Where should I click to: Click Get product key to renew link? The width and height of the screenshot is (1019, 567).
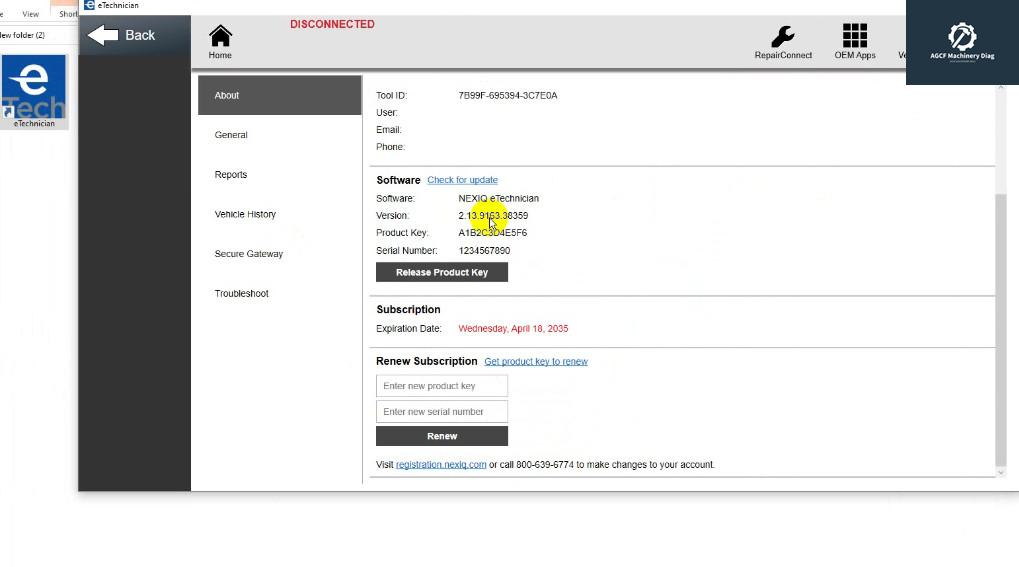(535, 362)
